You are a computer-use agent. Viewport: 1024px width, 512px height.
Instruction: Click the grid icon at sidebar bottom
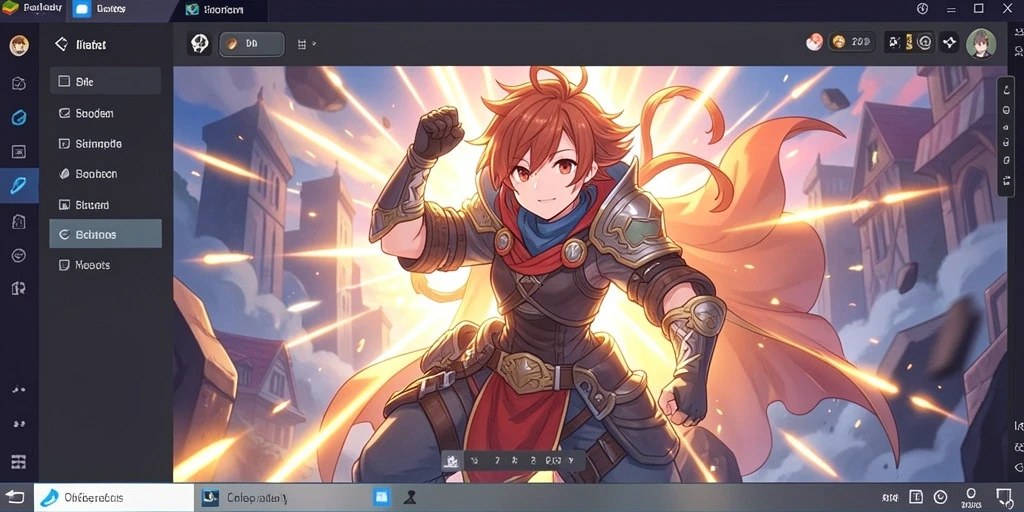18,462
